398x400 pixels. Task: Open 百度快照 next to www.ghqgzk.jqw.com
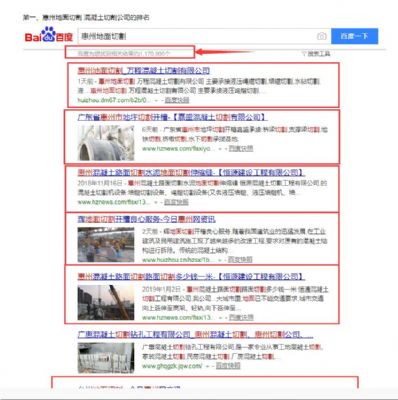pyautogui.click(x=228, y=366)
